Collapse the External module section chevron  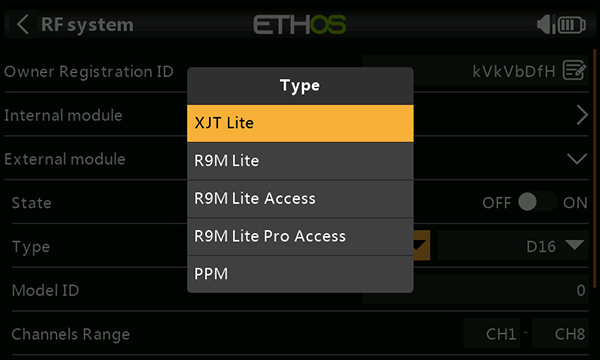pyautogui.click(x=577, y=158)
